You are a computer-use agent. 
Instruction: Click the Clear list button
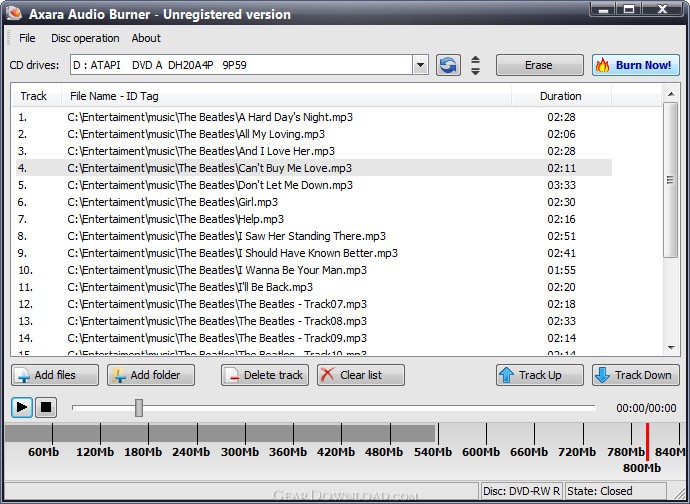tap(361, 375)
